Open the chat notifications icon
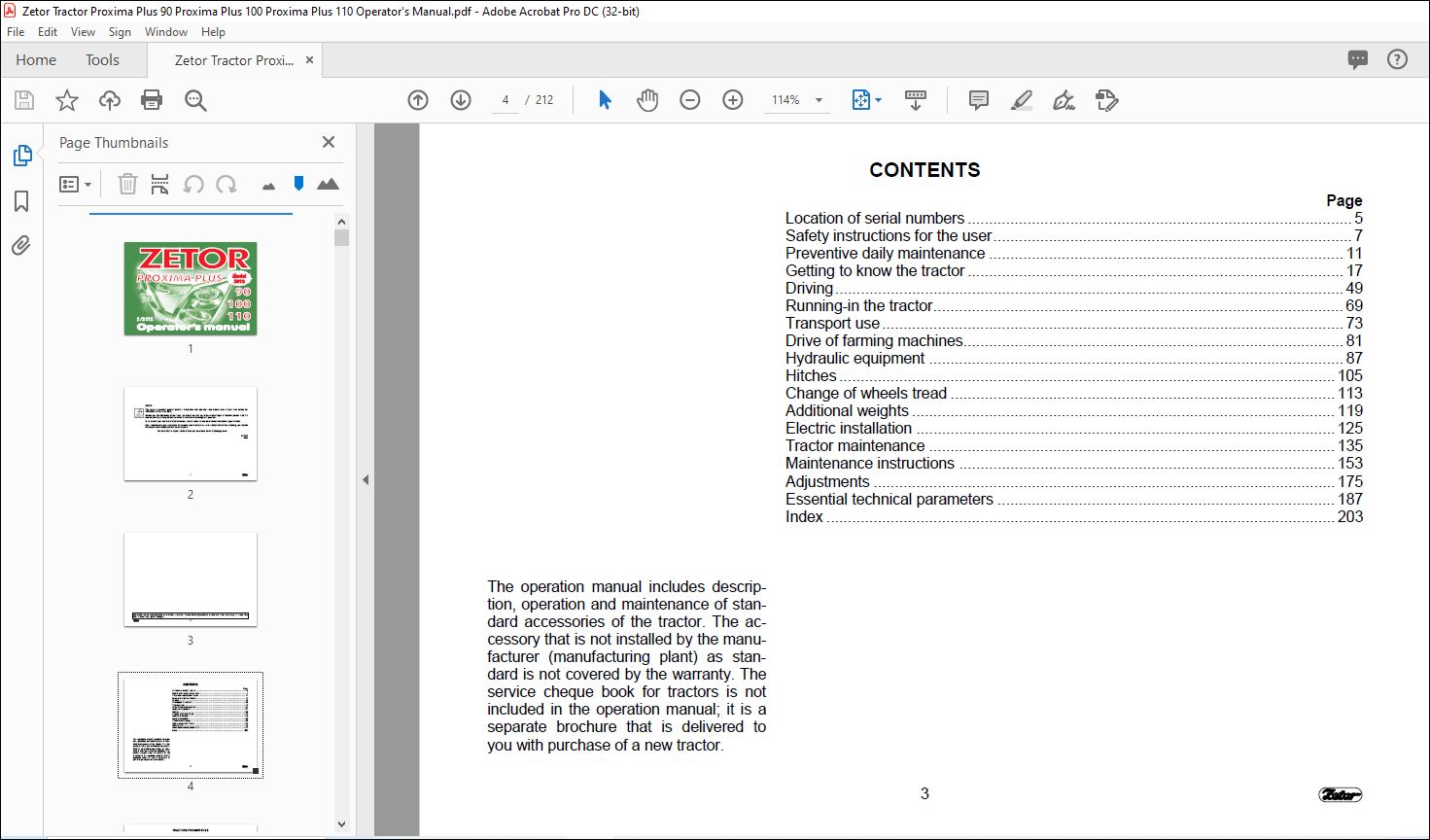The image size is (1430, 840). (x=1358, y=60)
